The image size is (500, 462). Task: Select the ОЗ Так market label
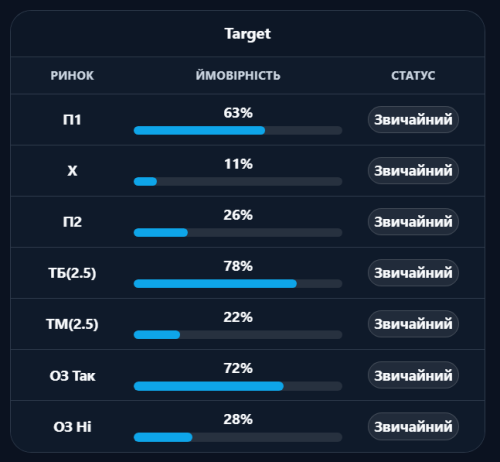pos(72,376)
